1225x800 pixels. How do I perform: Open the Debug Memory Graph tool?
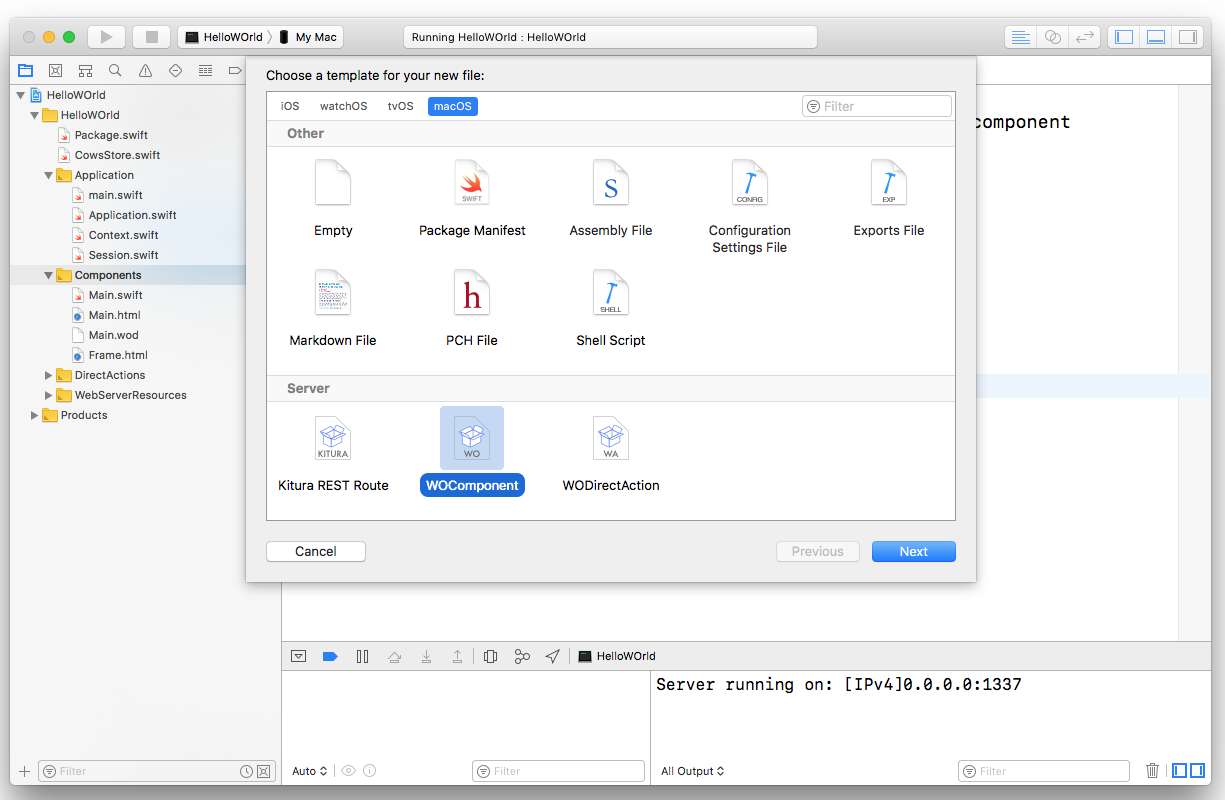click(522, 657)
